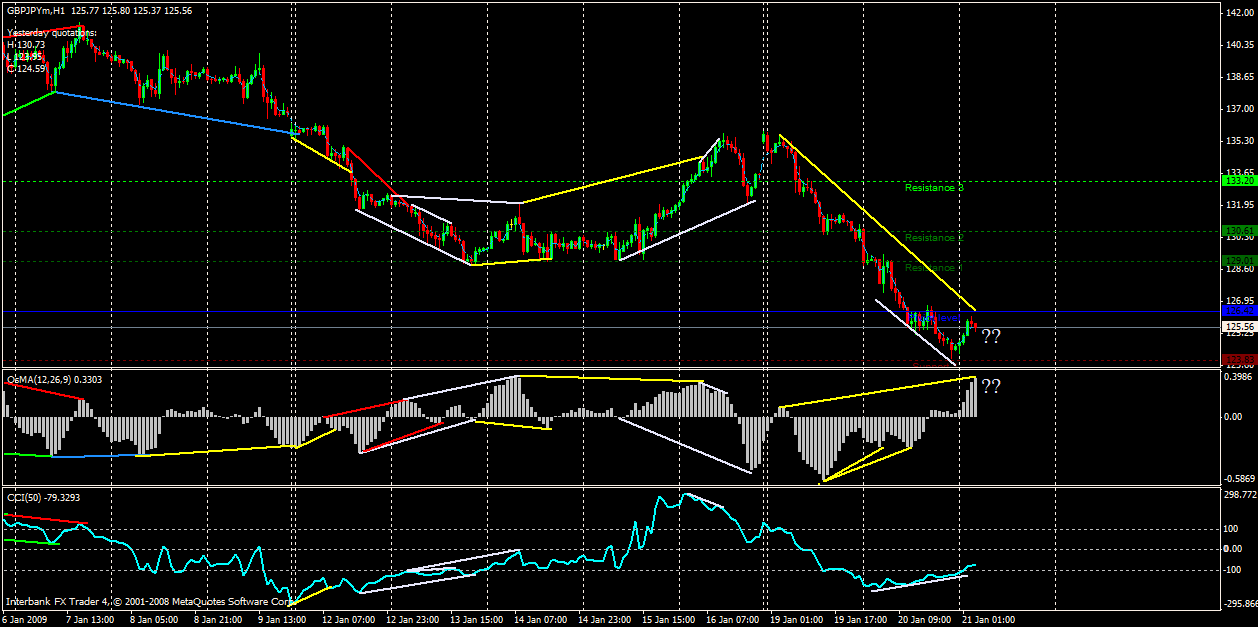
Task: Click the 16 Jan 07:00 time label
Action: 731,619
